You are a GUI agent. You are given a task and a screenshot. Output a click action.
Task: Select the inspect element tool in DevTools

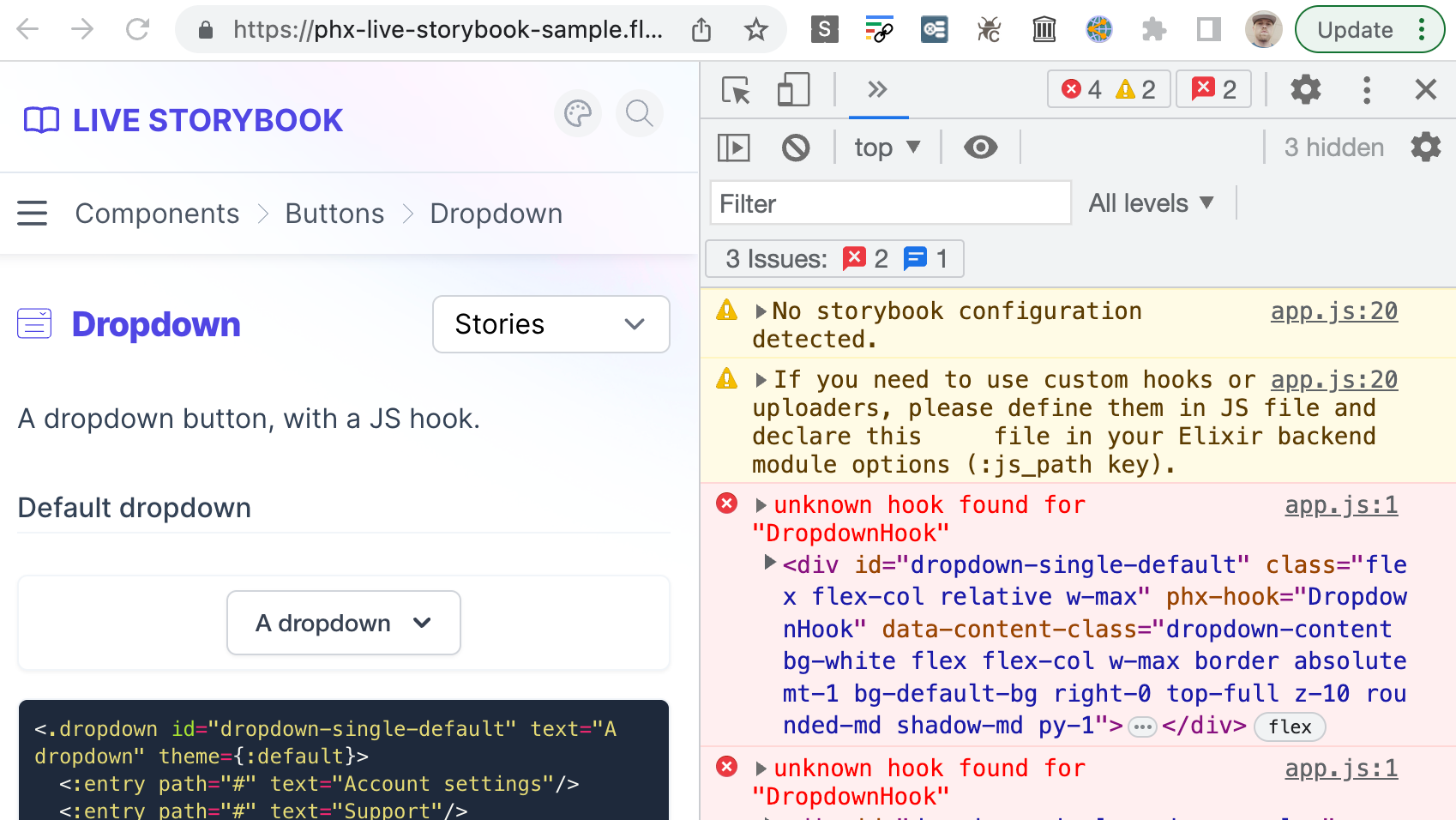735,89
